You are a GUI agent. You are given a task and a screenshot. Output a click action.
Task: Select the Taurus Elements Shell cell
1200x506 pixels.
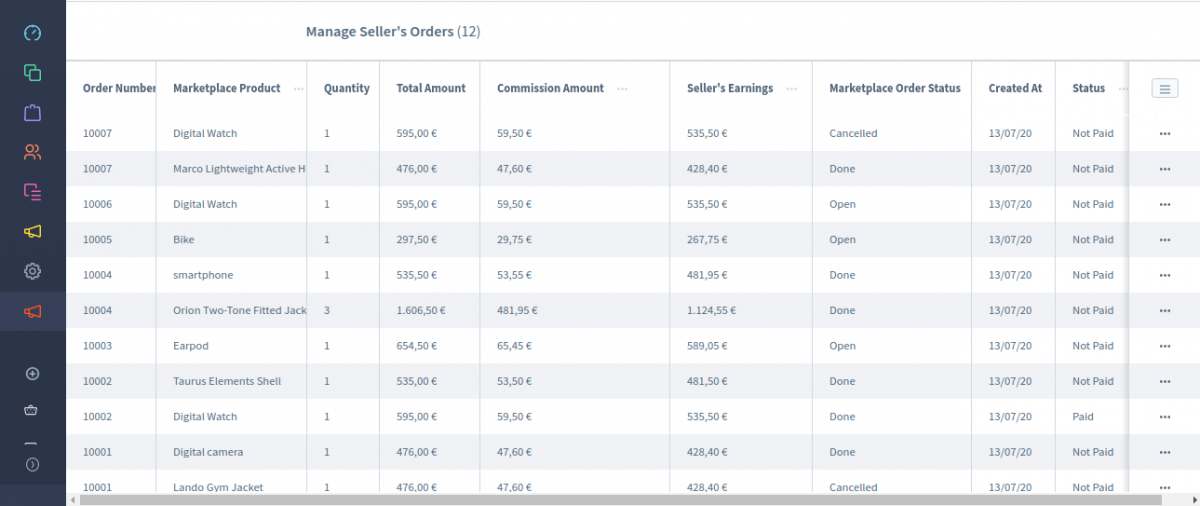pos(227,381)
